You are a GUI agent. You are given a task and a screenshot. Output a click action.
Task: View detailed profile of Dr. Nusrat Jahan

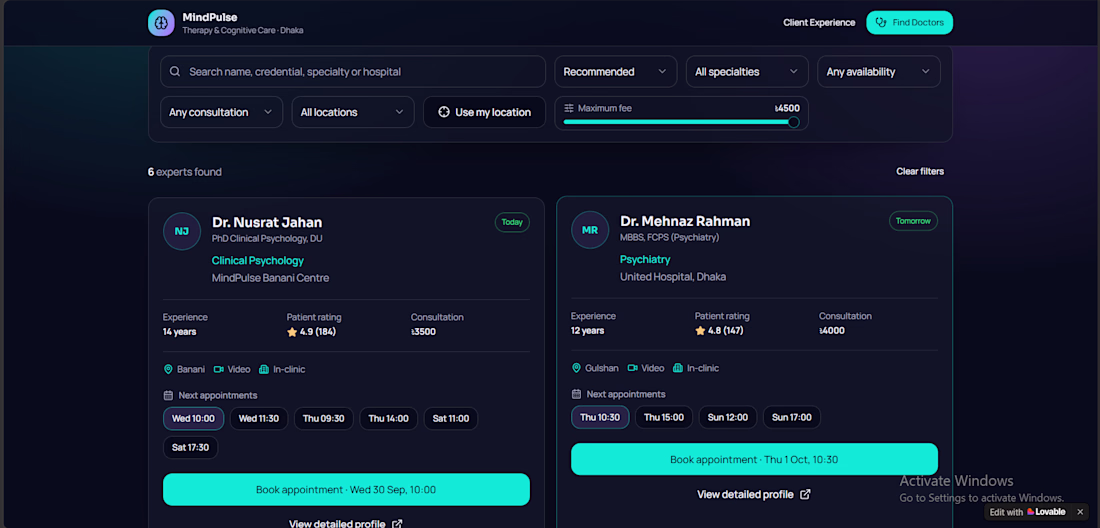(x=346, y=524)
